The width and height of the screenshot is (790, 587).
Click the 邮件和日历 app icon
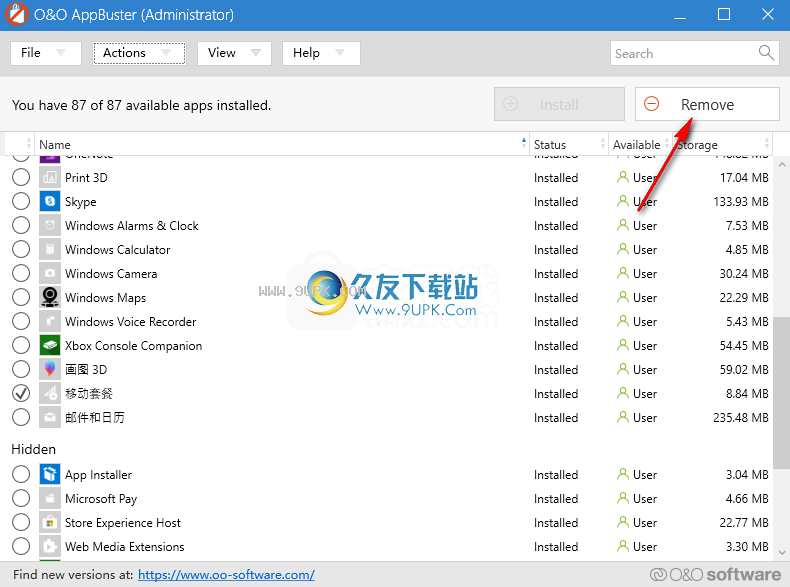click(x=50, y=417)
